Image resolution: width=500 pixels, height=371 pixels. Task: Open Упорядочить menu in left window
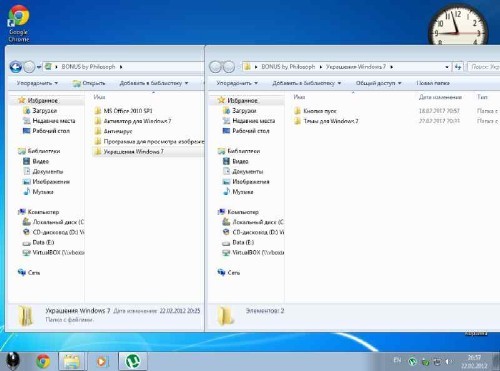(x=37, y=83)
